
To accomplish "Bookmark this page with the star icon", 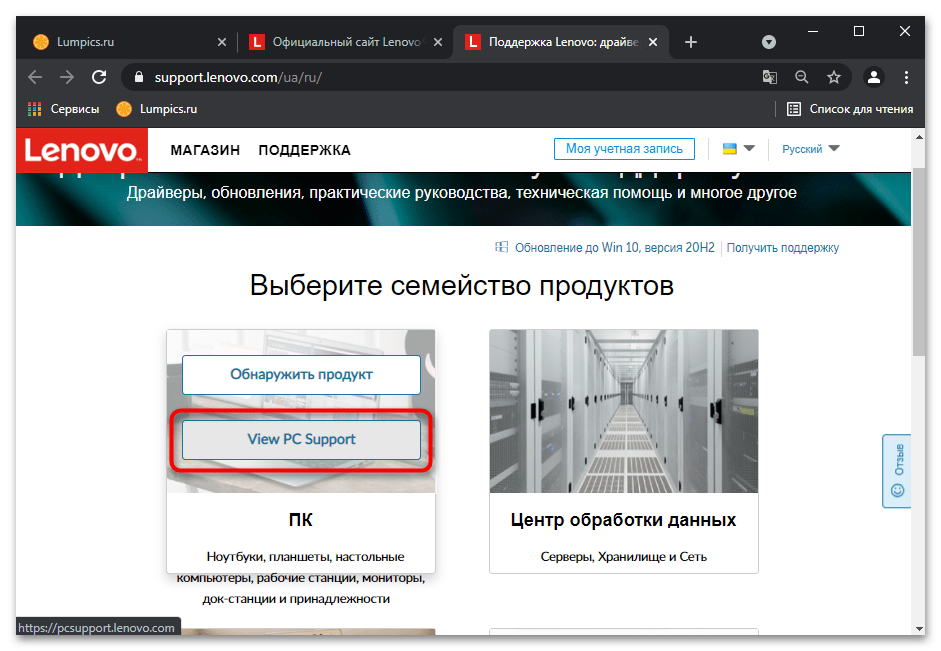I will pos(834,77).
